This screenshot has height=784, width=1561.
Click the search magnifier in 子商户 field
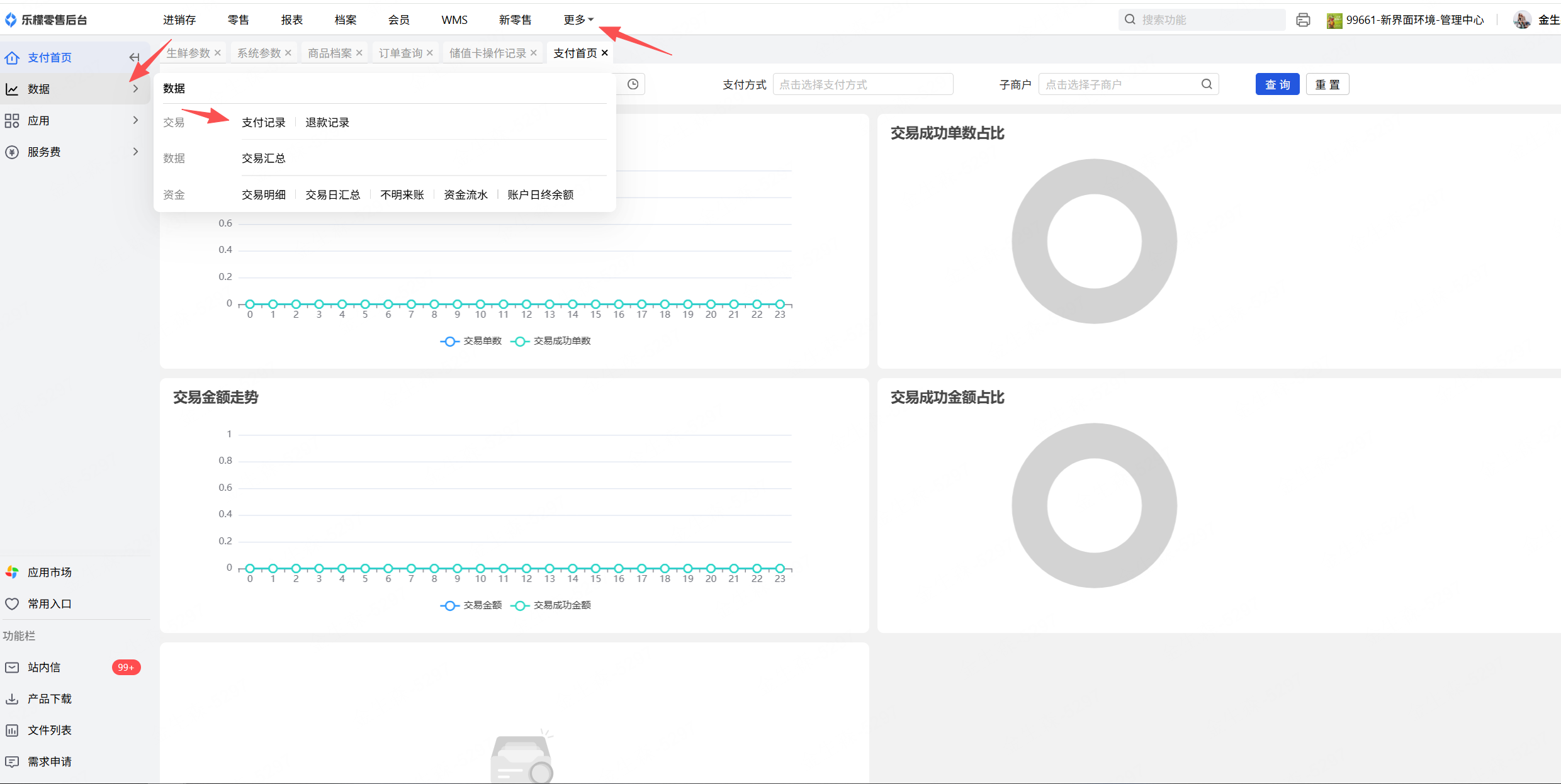pyautogui.click(x=1206, y=84)
